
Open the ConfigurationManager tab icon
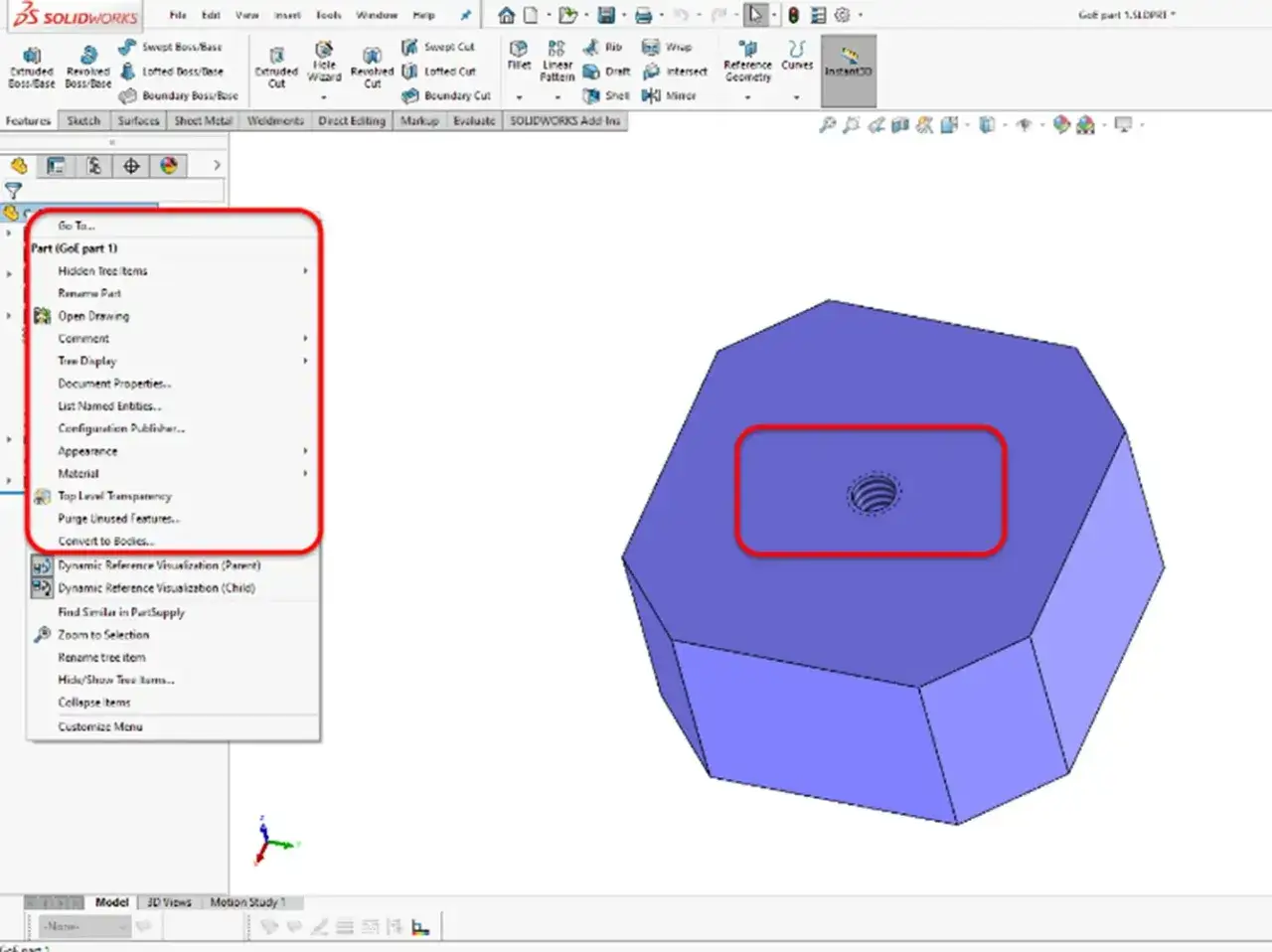(93, 166)
